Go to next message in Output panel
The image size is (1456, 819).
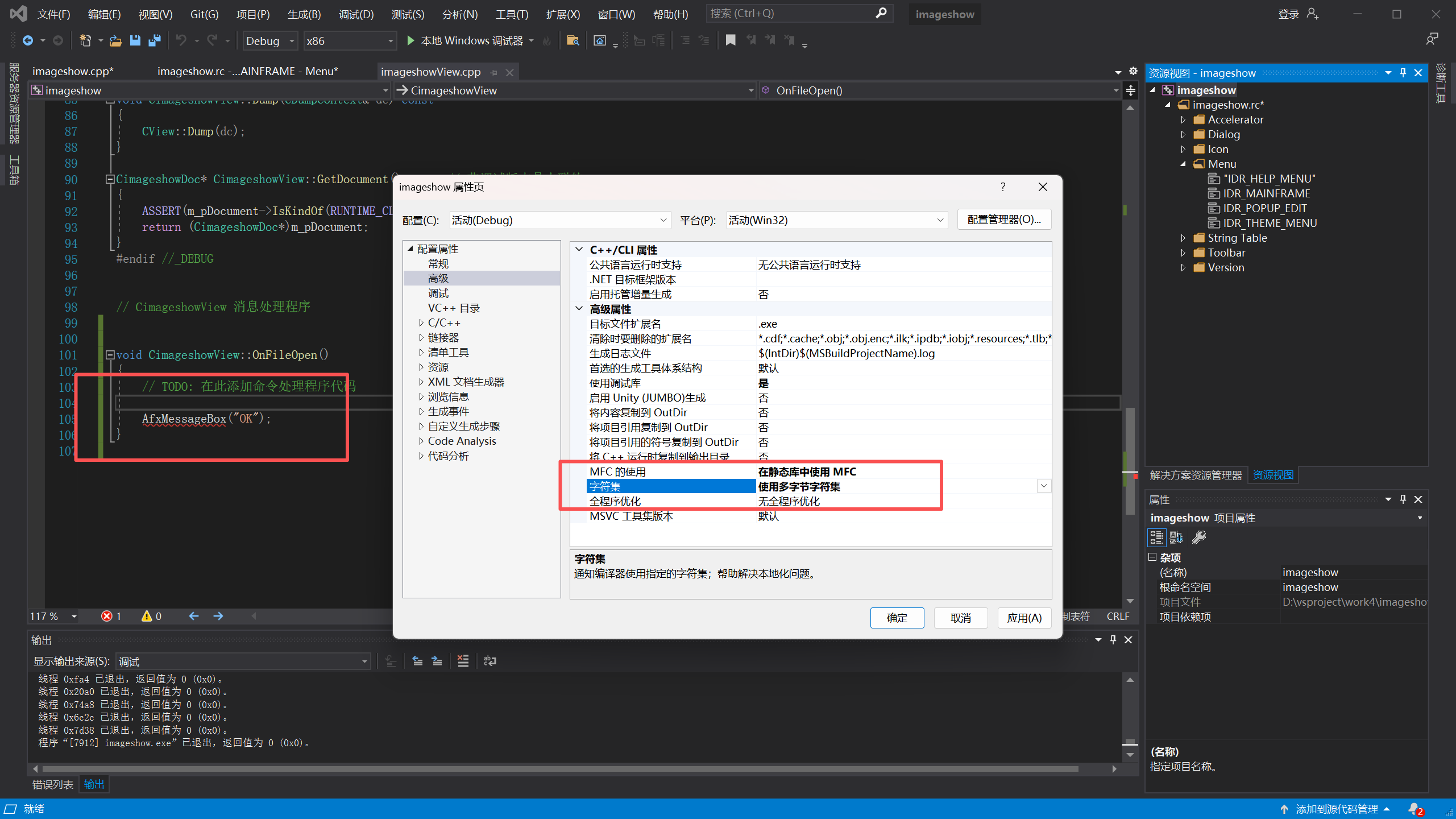[x=437, y=661]
